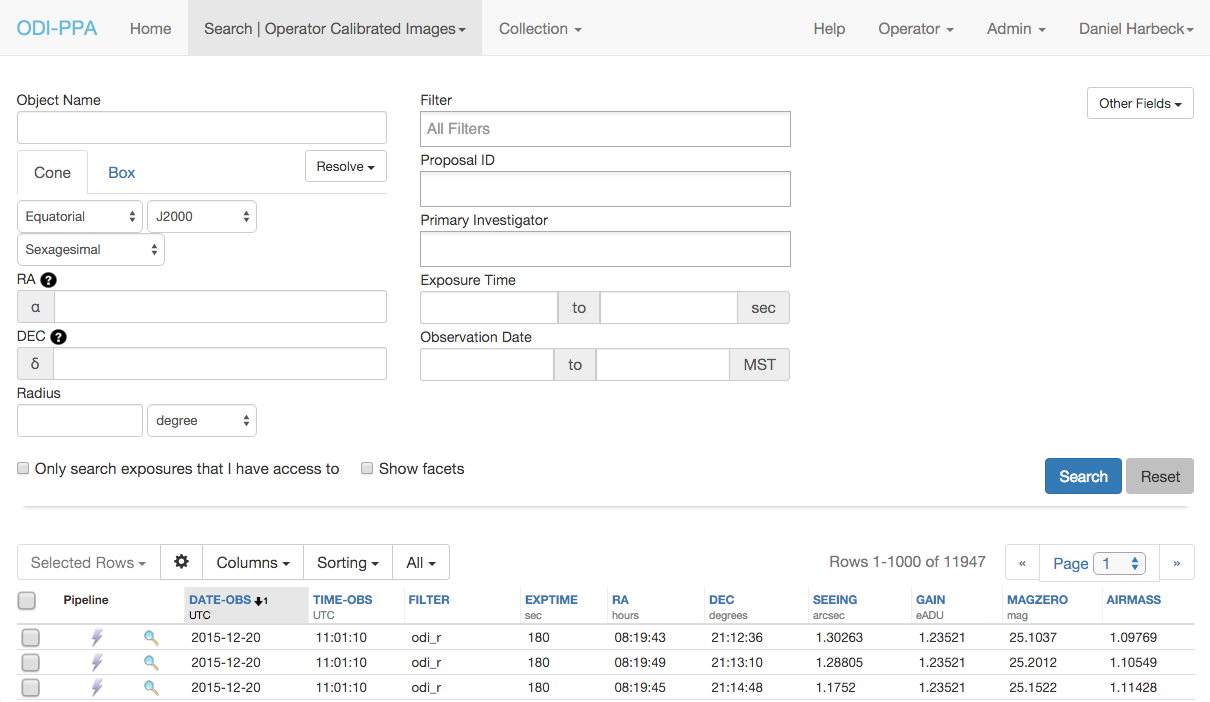Image resolution: width=1210 pixels, height=702 pixels.
Task: Open the Equatorial coordinate system selector
Action: tap(80, 216)
